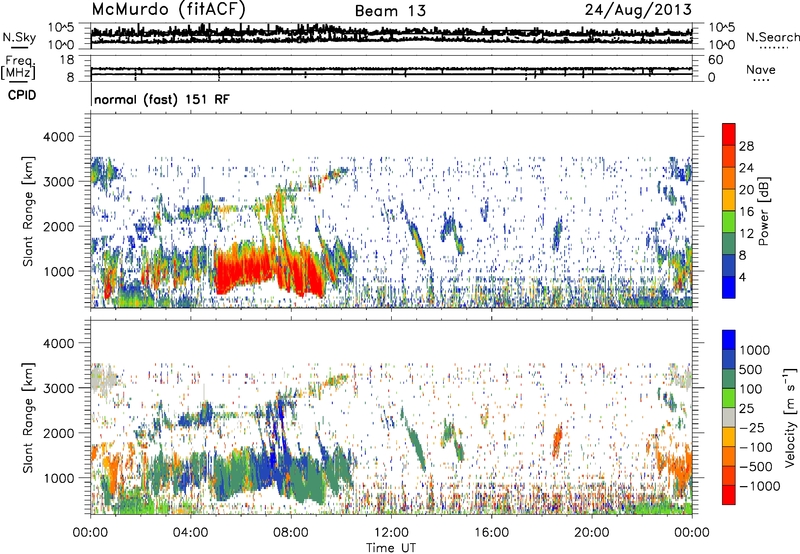This screenshot has width=800, height=554.
Task: Click the Time UT axis title
Action: point(391,548)
